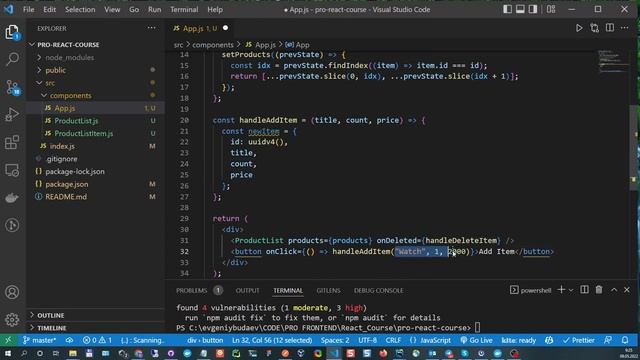
Task: Open the Docker view
Action: tap(12, 198)
